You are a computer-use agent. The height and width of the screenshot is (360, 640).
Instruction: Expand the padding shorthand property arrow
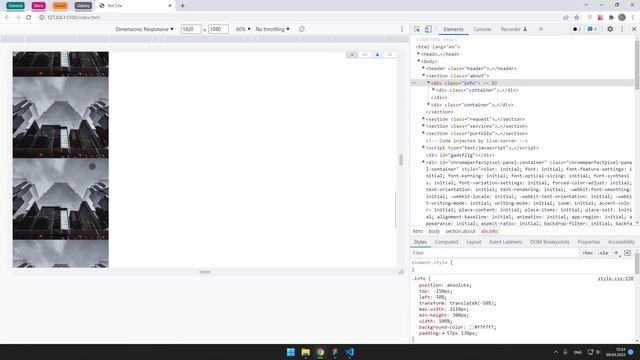click(x=444, y=333)
